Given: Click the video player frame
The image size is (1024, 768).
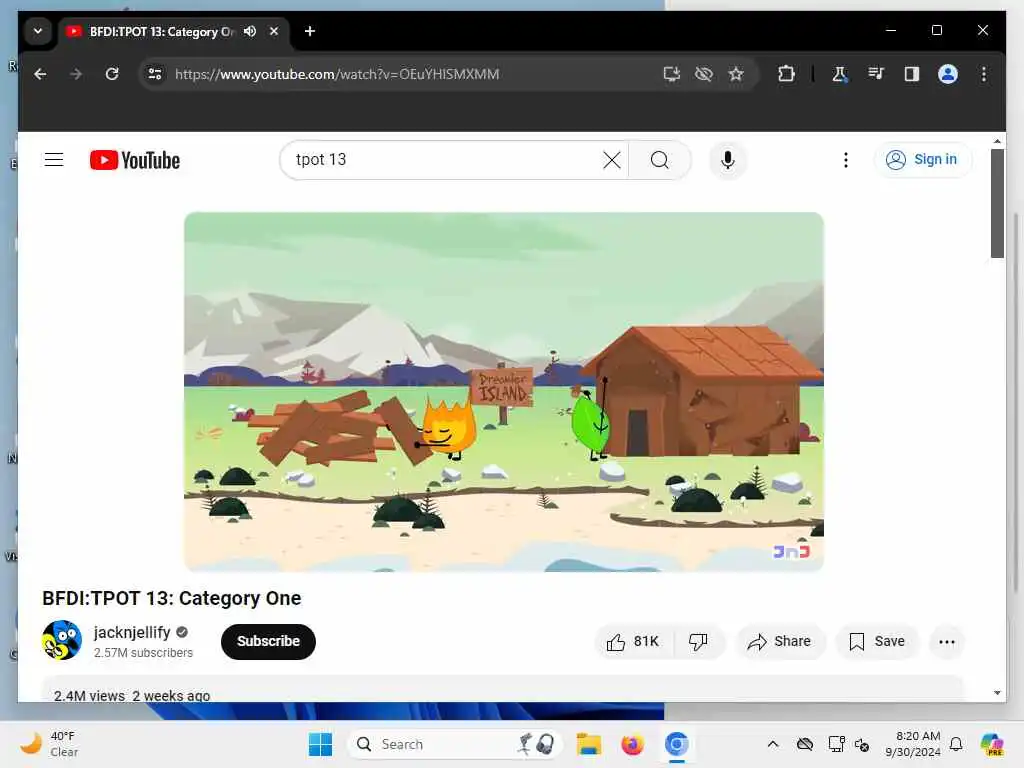Looking at the screenshot, I should coord(504,392).
